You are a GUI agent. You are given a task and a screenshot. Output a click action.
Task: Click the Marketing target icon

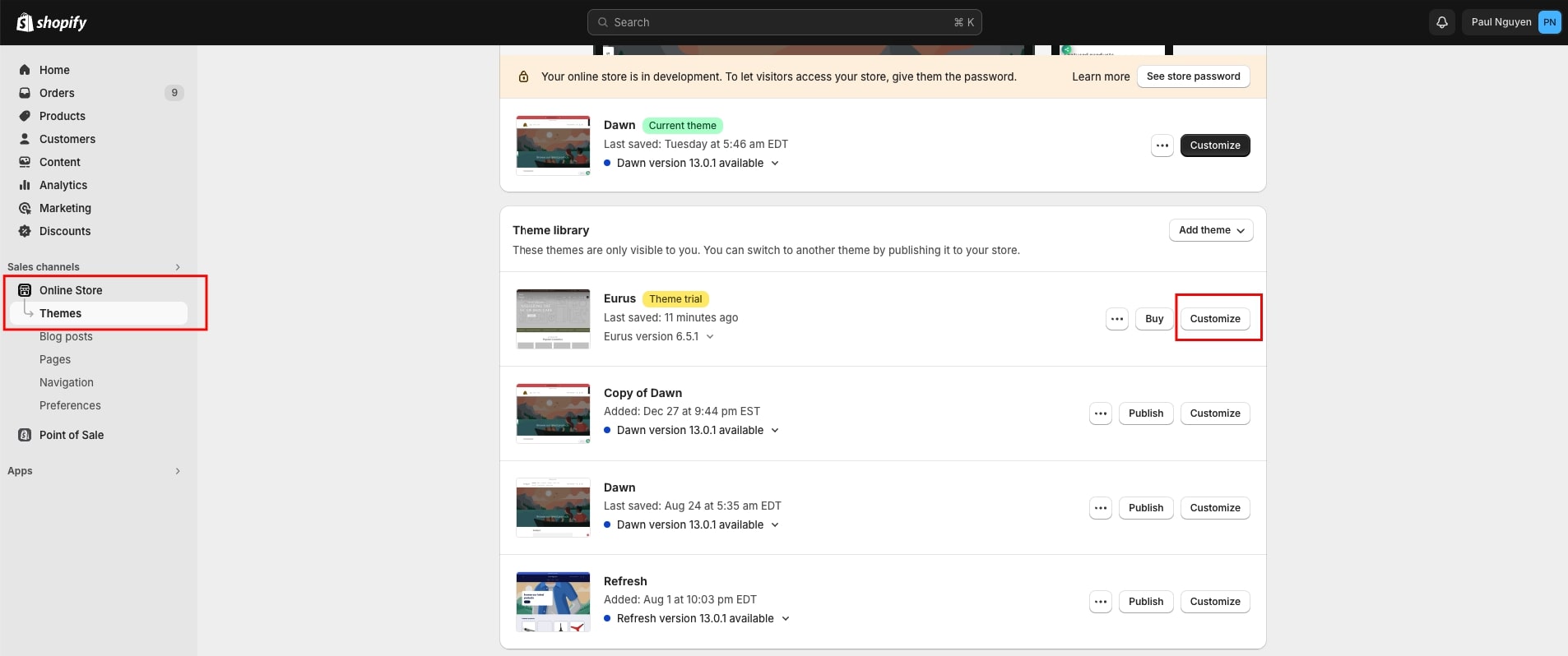coord(25,208)
